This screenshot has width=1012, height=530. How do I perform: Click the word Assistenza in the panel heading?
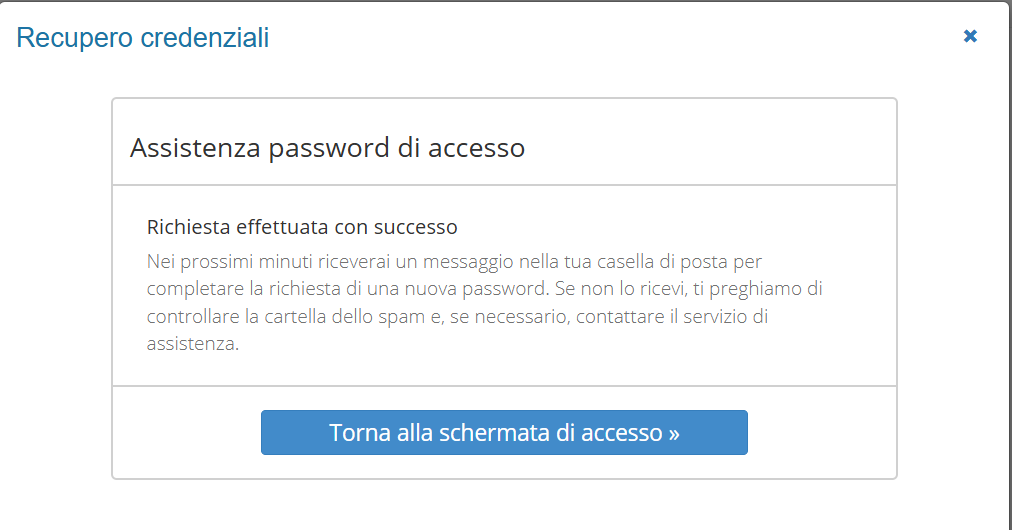click(x=192, y=148)
